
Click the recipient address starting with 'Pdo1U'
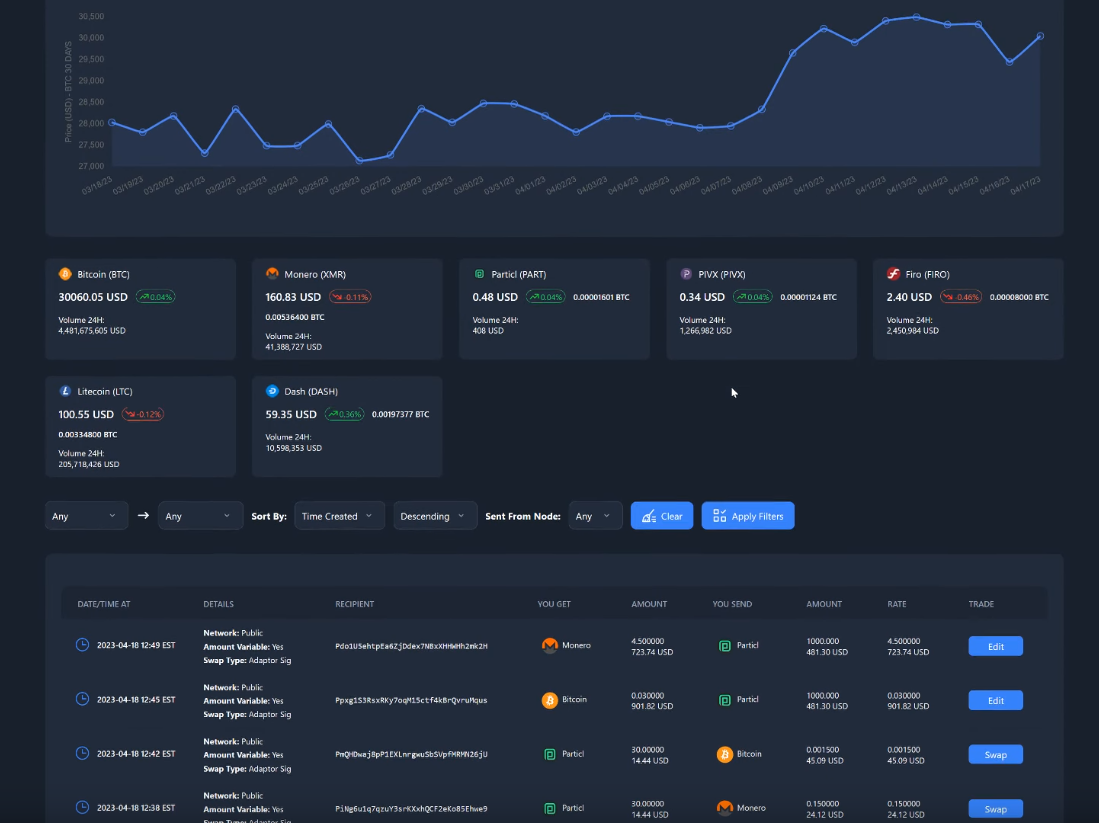point(411,646)
